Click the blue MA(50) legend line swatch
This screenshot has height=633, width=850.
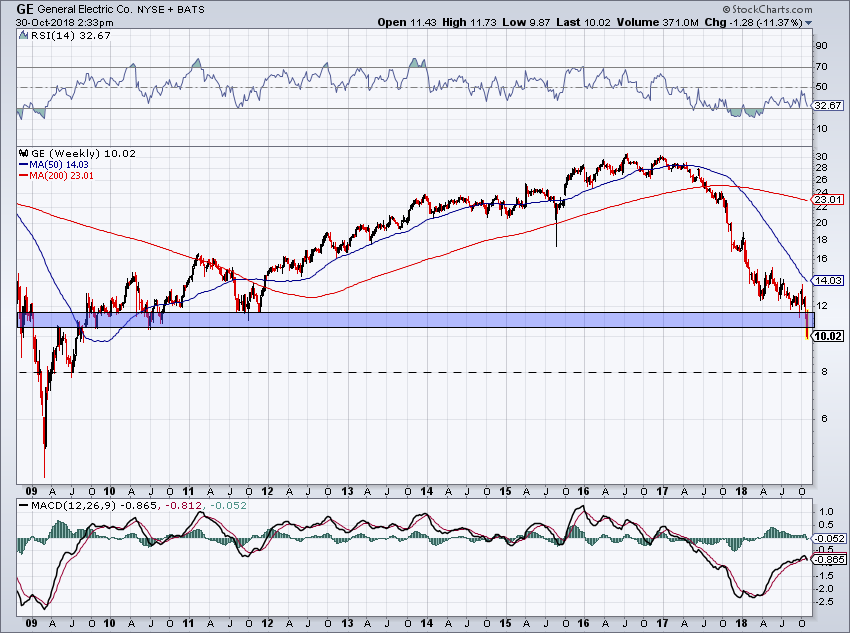23,165
